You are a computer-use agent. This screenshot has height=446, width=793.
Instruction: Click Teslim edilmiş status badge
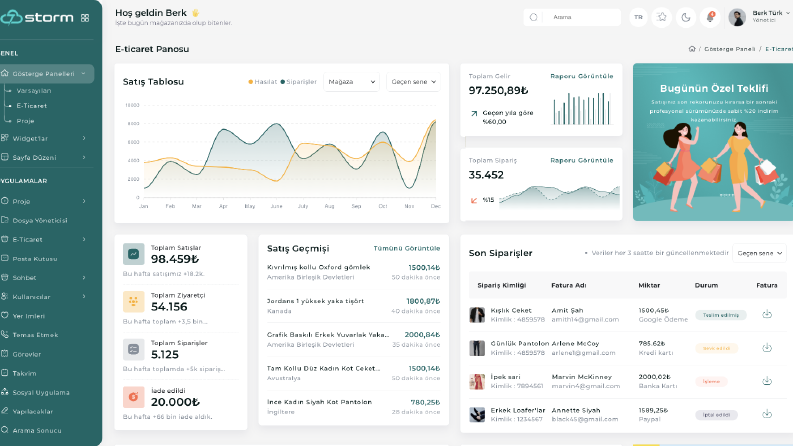pyautogui.click(x=721, y=315)
